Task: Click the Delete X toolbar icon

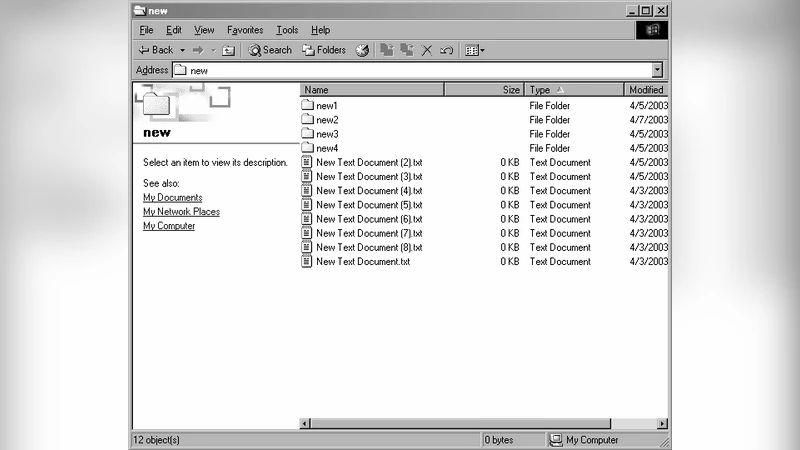Action: (x=427, y=50)
